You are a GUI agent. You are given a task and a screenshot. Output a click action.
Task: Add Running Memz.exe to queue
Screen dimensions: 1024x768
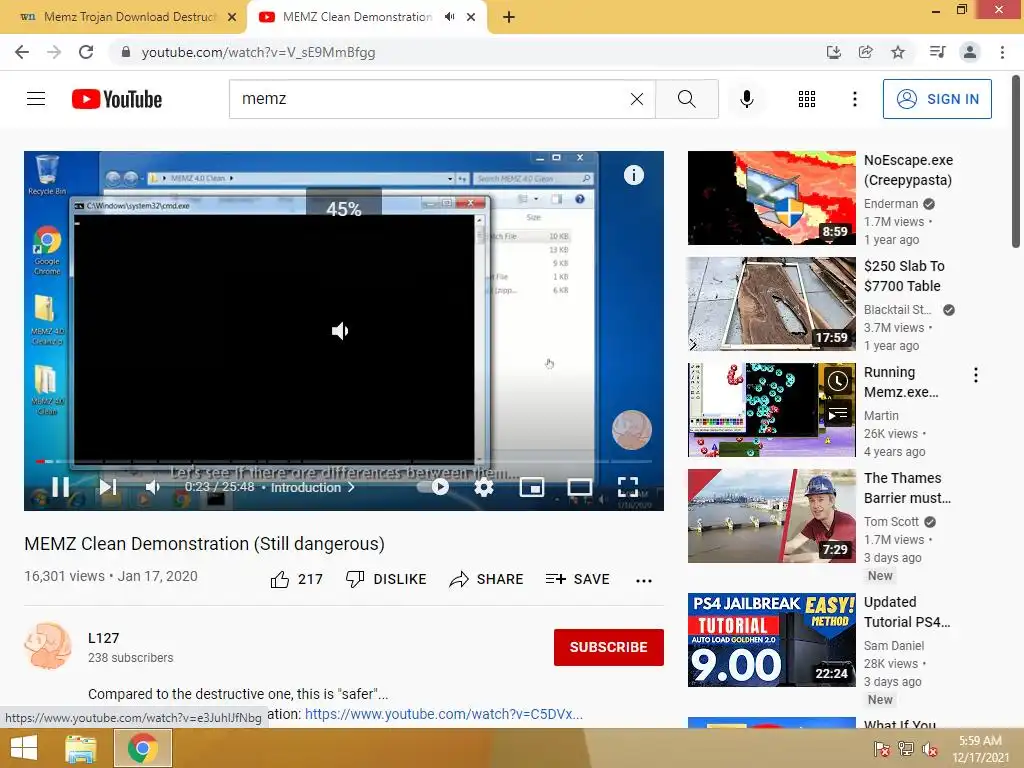point(838,414)
